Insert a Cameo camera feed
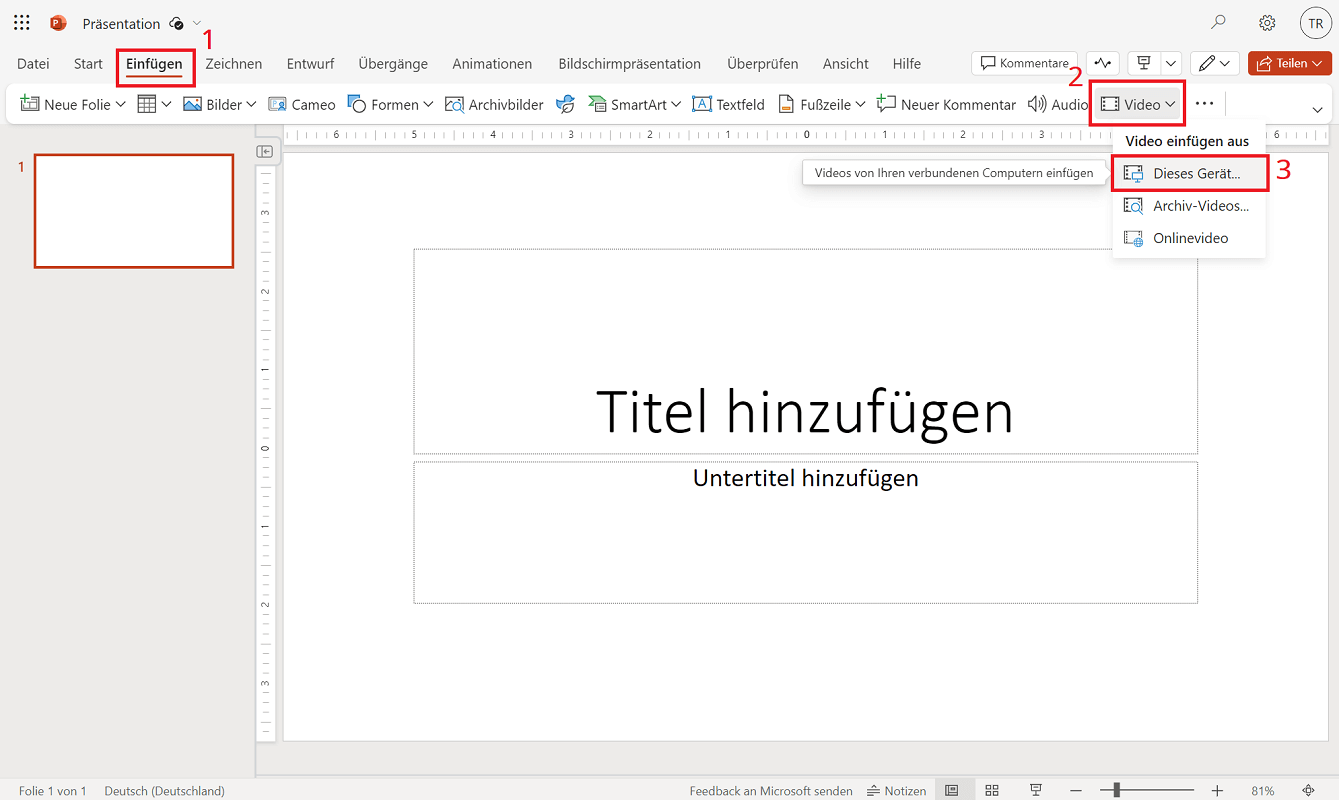This screenshot has height=800, width=1339. coord(302,104)
